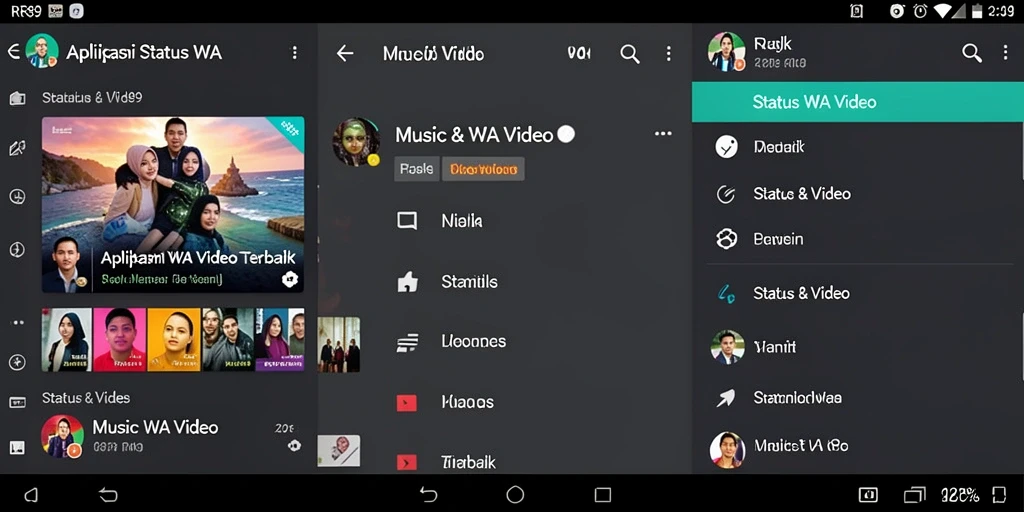Open three-dot menu beside Apliipasni Status WA
This screenshot has width=1024, height=512.
pos(295,53)
